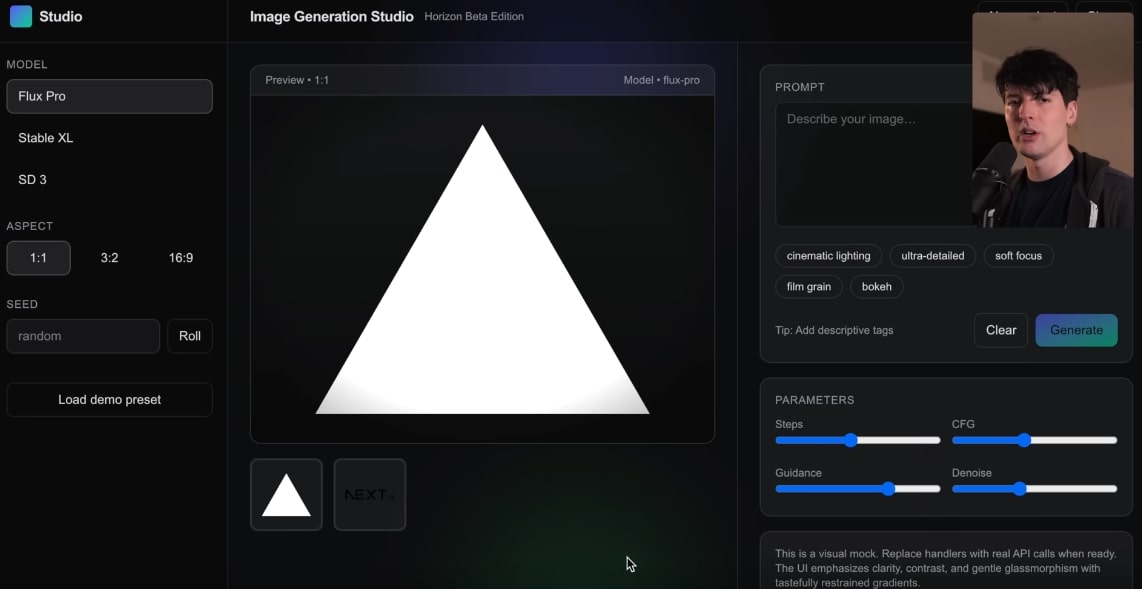Click Load demo preset button
1142x589 pixels.
109,400
